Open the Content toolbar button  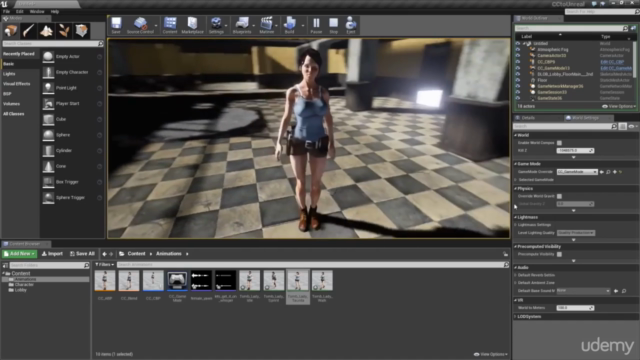click(170, 25)
